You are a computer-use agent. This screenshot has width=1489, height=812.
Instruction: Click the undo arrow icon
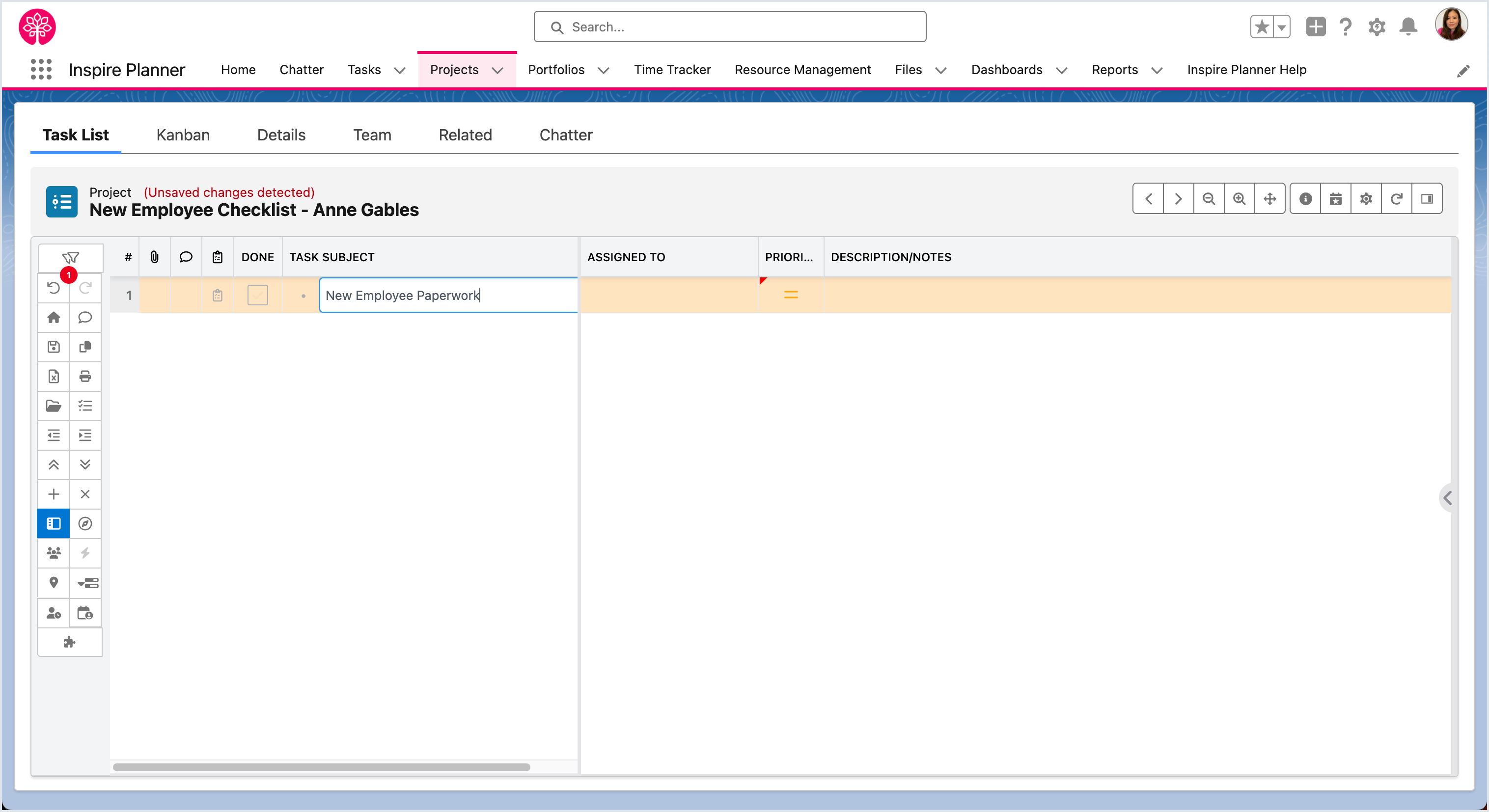[54, 288]
